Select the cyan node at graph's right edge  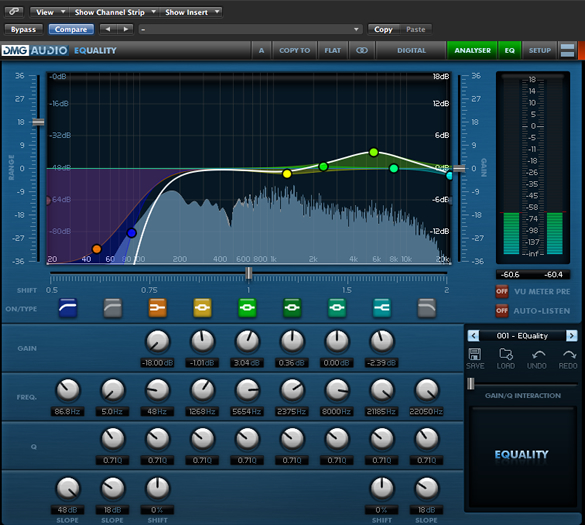click(x=449, y=175)
